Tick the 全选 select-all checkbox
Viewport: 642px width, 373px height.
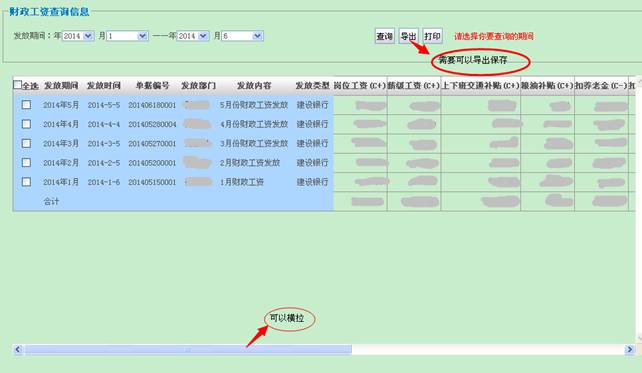click(18, 85)
